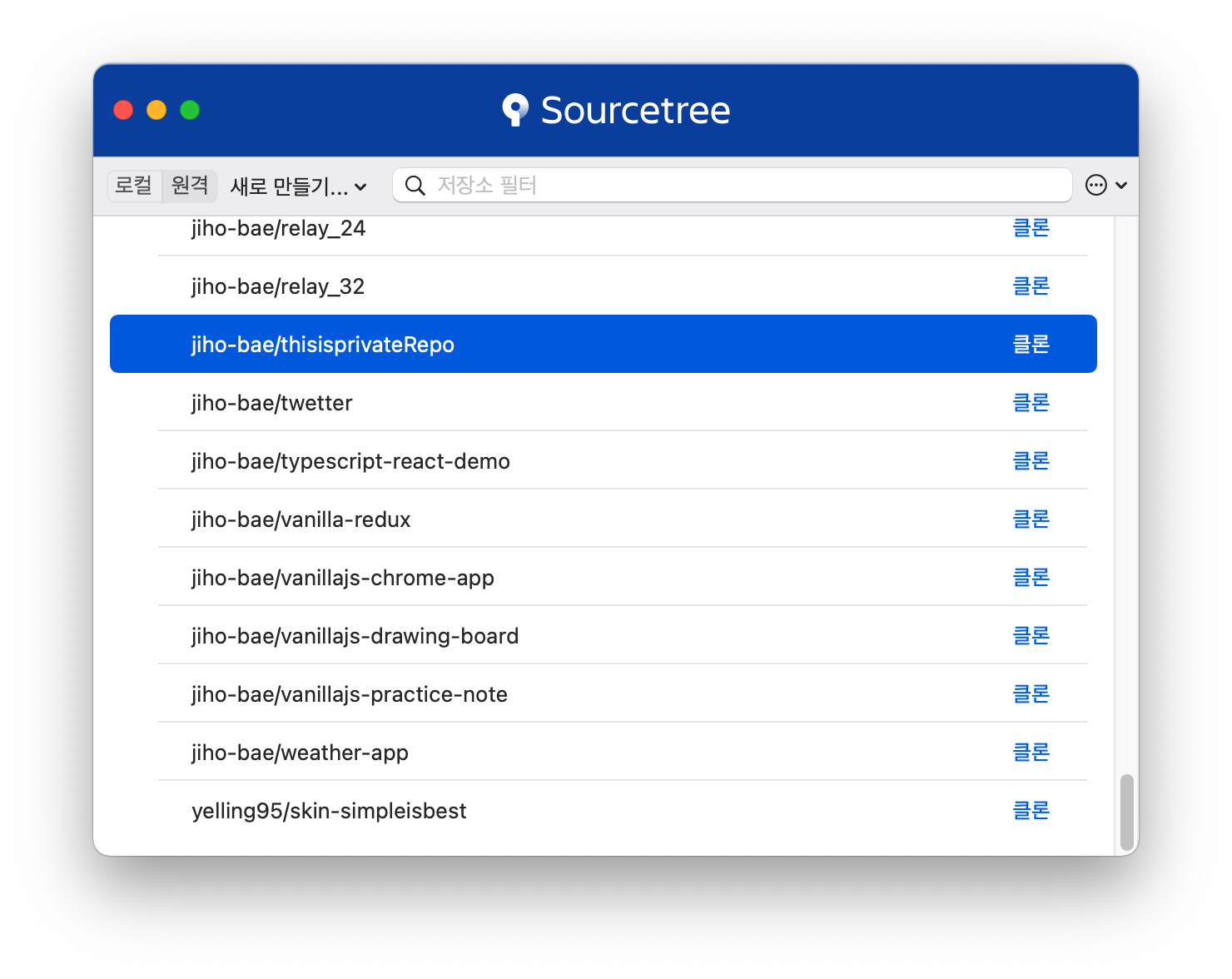Select the jiho-bae/typescript-react-demo repository name

[350, 461]
